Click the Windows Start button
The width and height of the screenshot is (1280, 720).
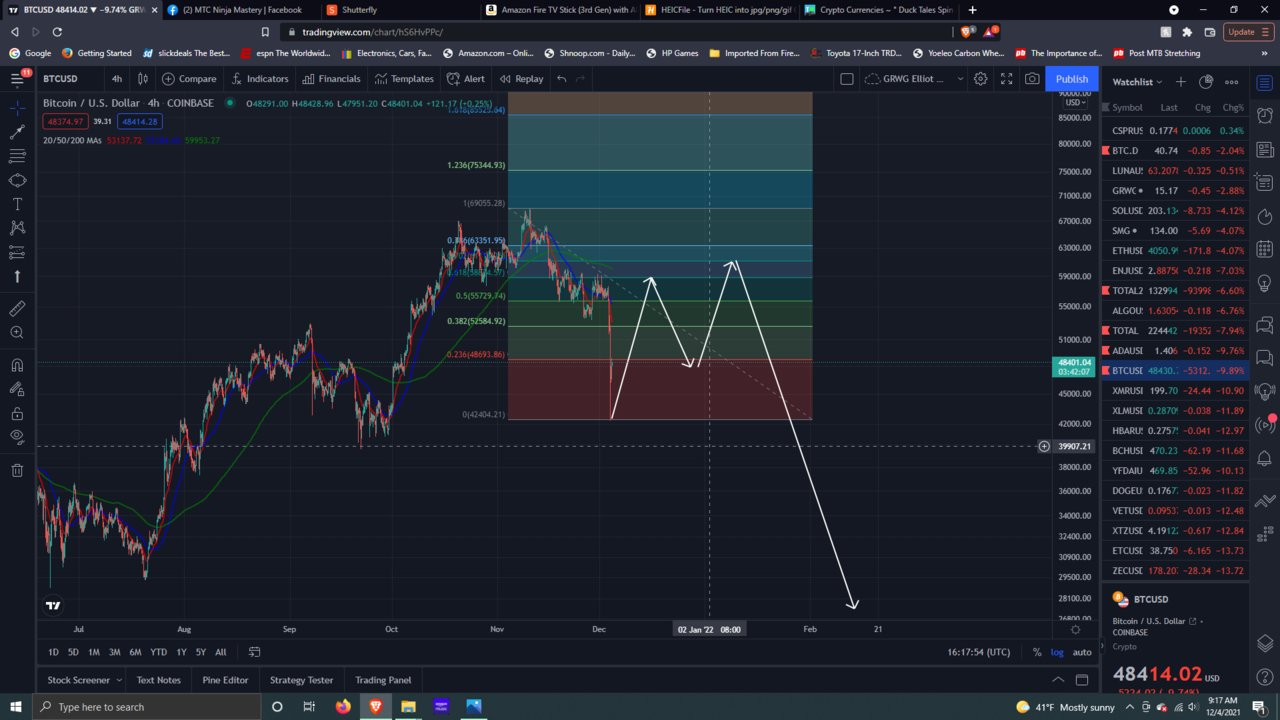tap(16, 706)
